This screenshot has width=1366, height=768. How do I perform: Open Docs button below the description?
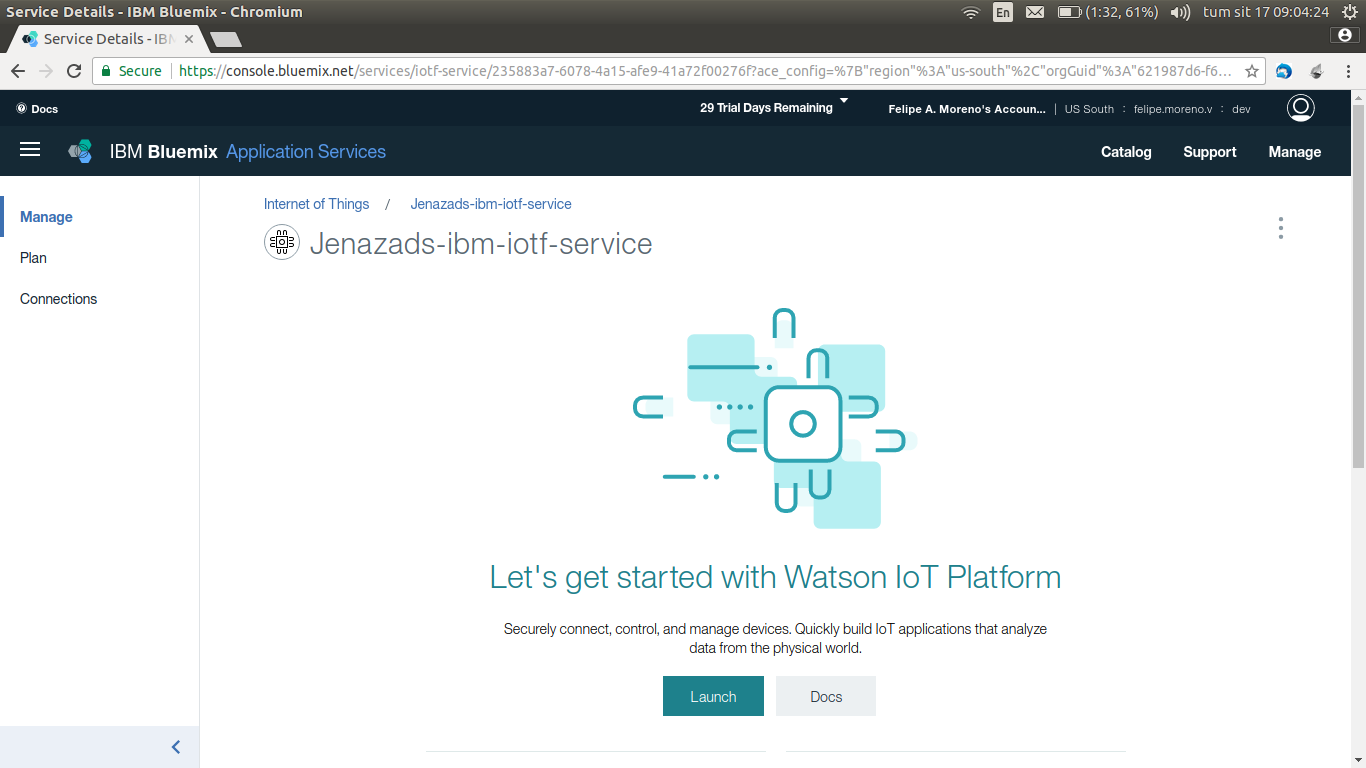coord(826,696)
